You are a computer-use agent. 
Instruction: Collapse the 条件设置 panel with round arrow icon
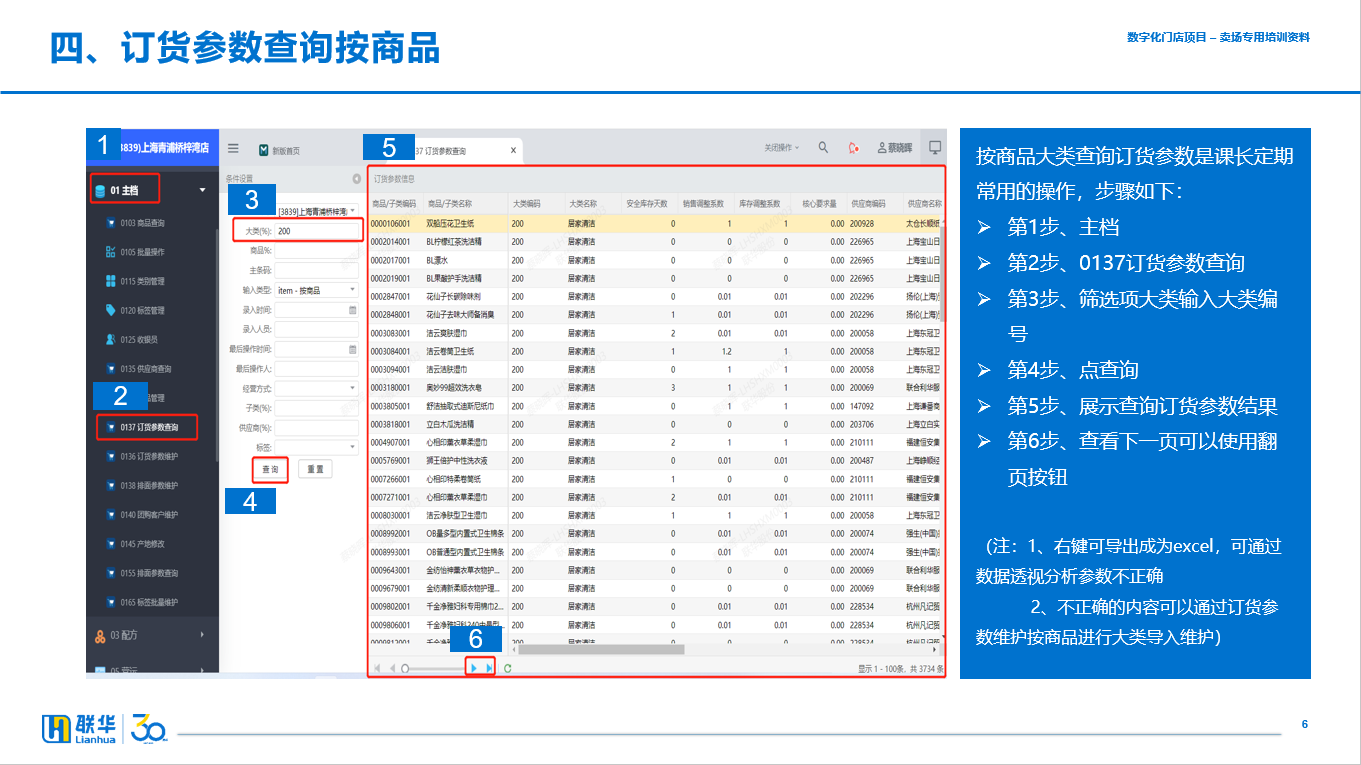pos(357,179)
